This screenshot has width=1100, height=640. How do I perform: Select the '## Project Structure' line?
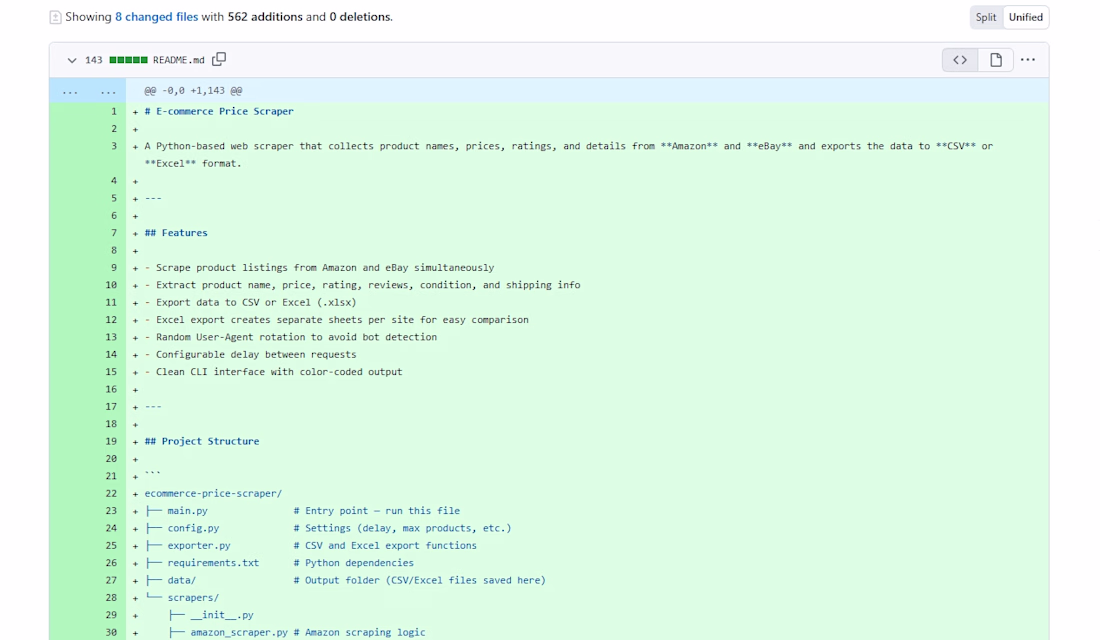coord(202,441)
